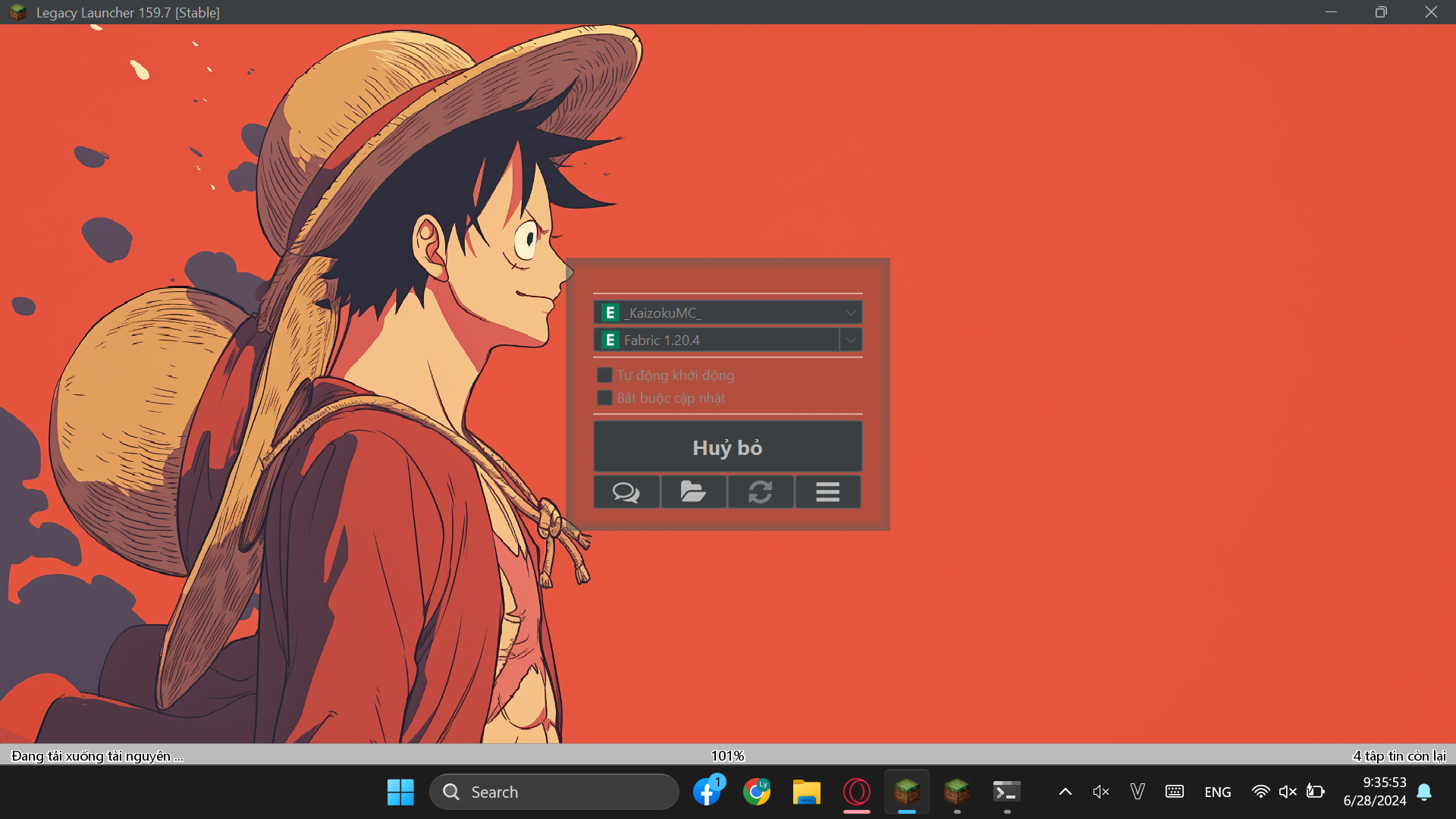Open the clock showing 9:35:53
Image resolution: width=1456 pixels, height=819 pixels.
(1375, 792)
